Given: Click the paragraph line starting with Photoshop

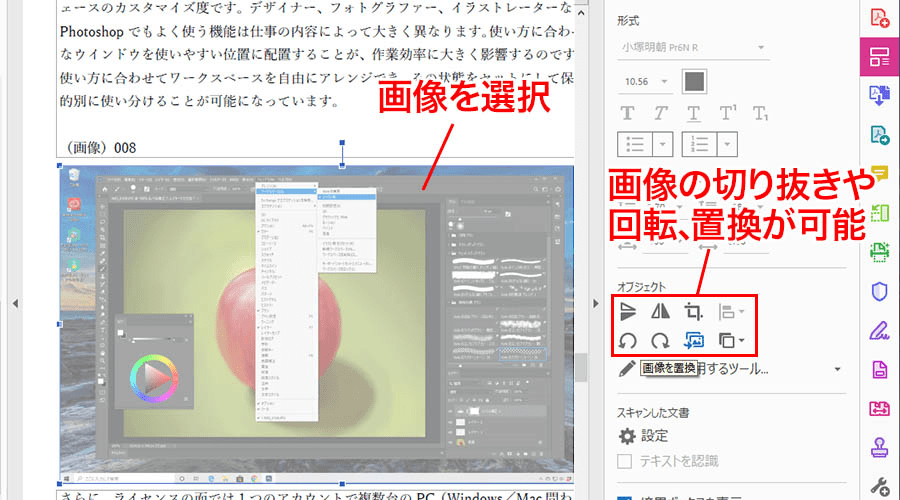Looking at the screenshot, I should (x=316, y=31).
